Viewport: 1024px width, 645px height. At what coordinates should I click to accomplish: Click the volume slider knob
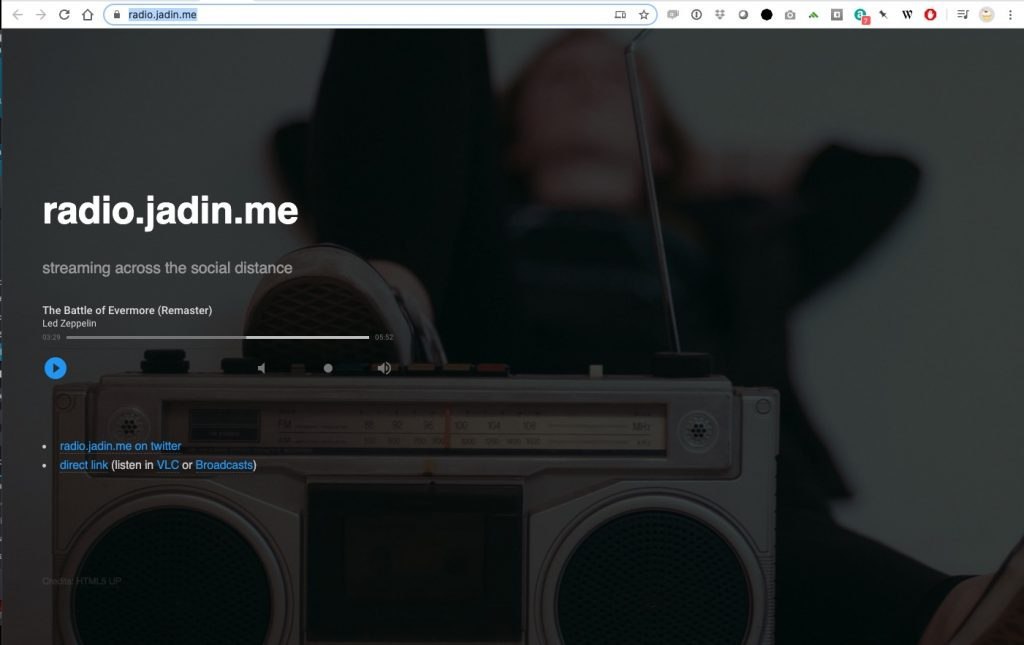point(328,368)
